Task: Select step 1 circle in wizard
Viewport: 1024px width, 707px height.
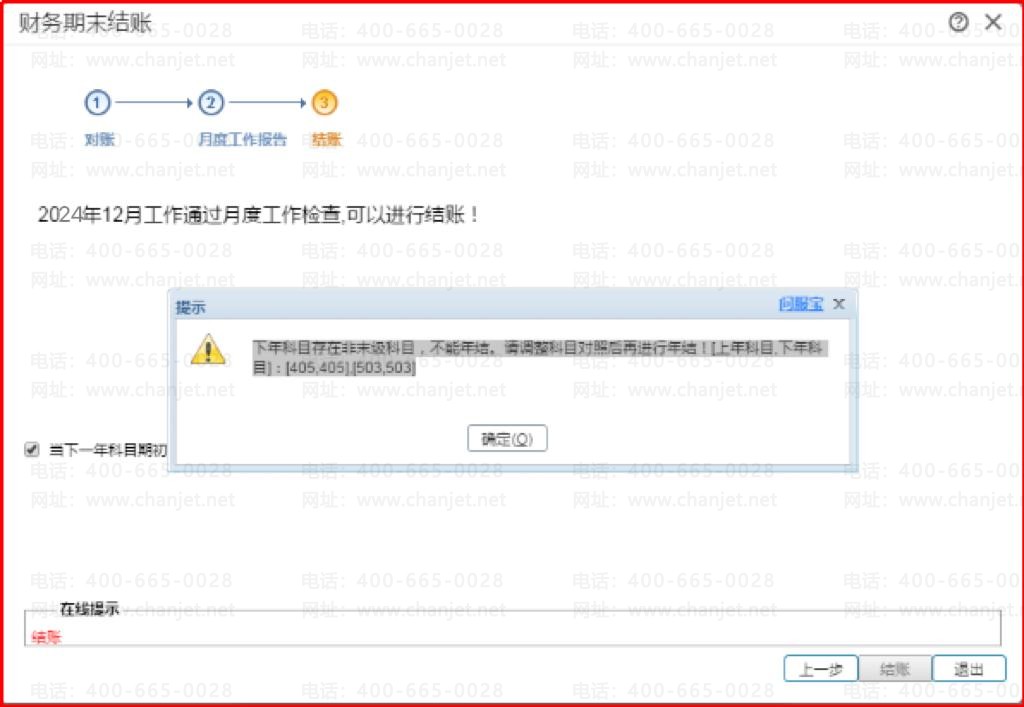Action: 97,102
